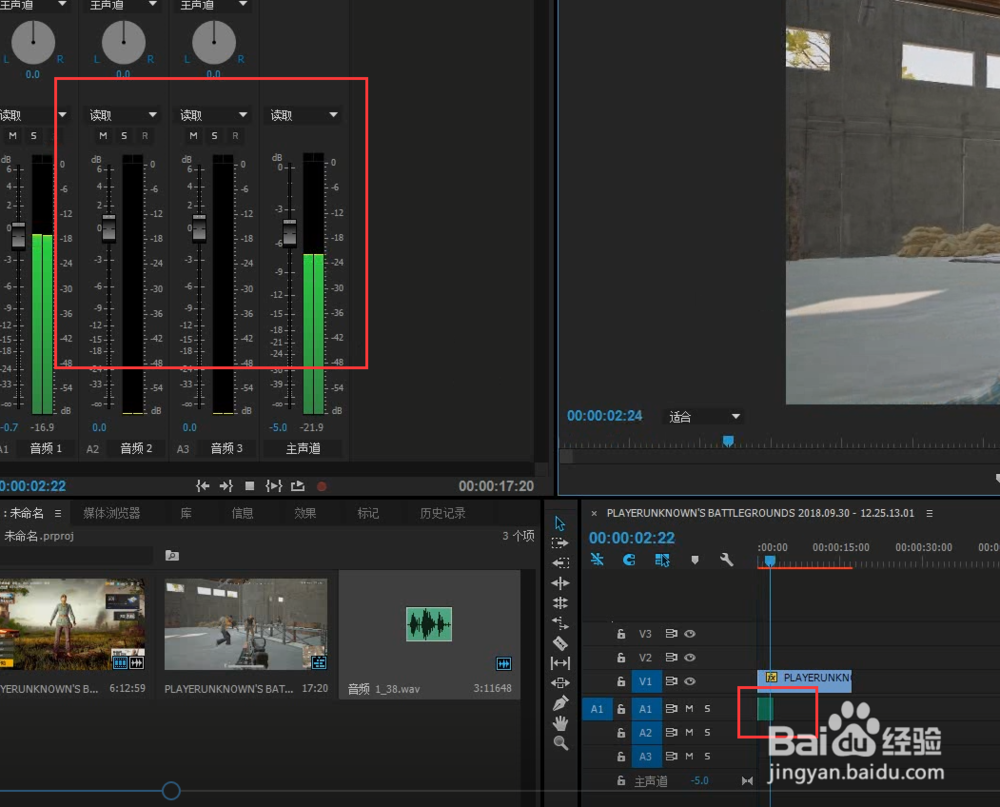Switch to the 历史记录 tab
The image size is (1000, 807).
tap(443, 513)
